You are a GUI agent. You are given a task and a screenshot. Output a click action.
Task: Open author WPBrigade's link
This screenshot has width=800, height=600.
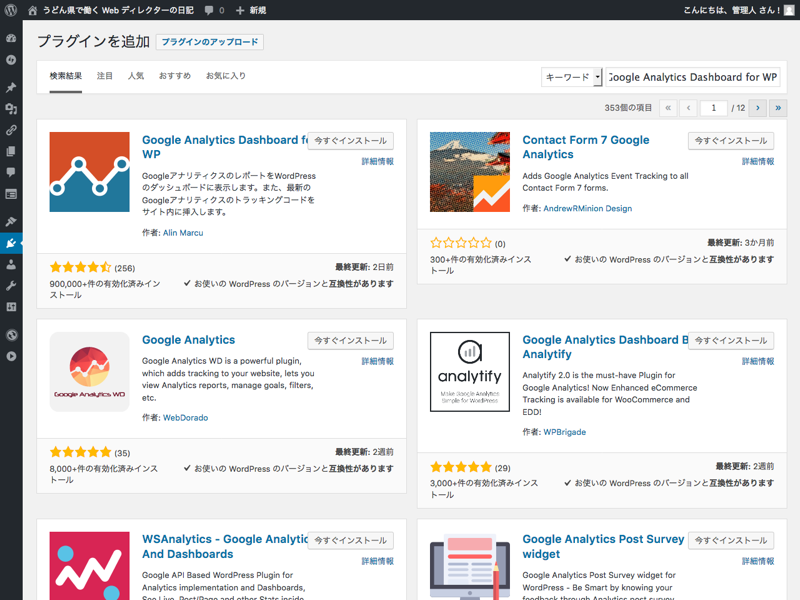coord(564,432)
